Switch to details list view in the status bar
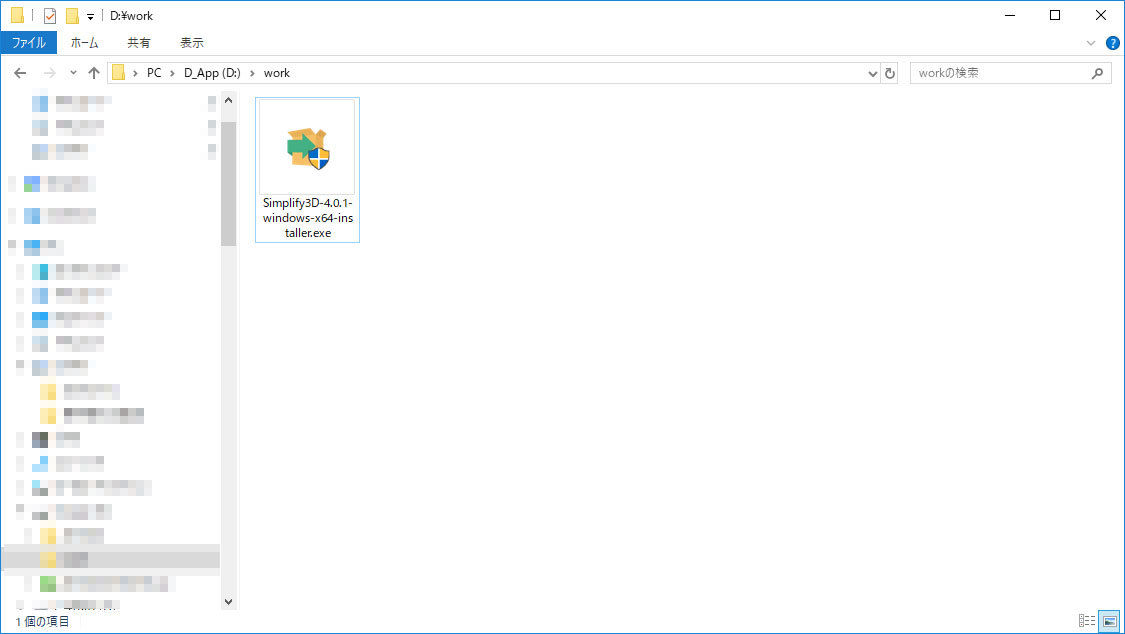1125x634 pixels. (x=1086, y=621)
